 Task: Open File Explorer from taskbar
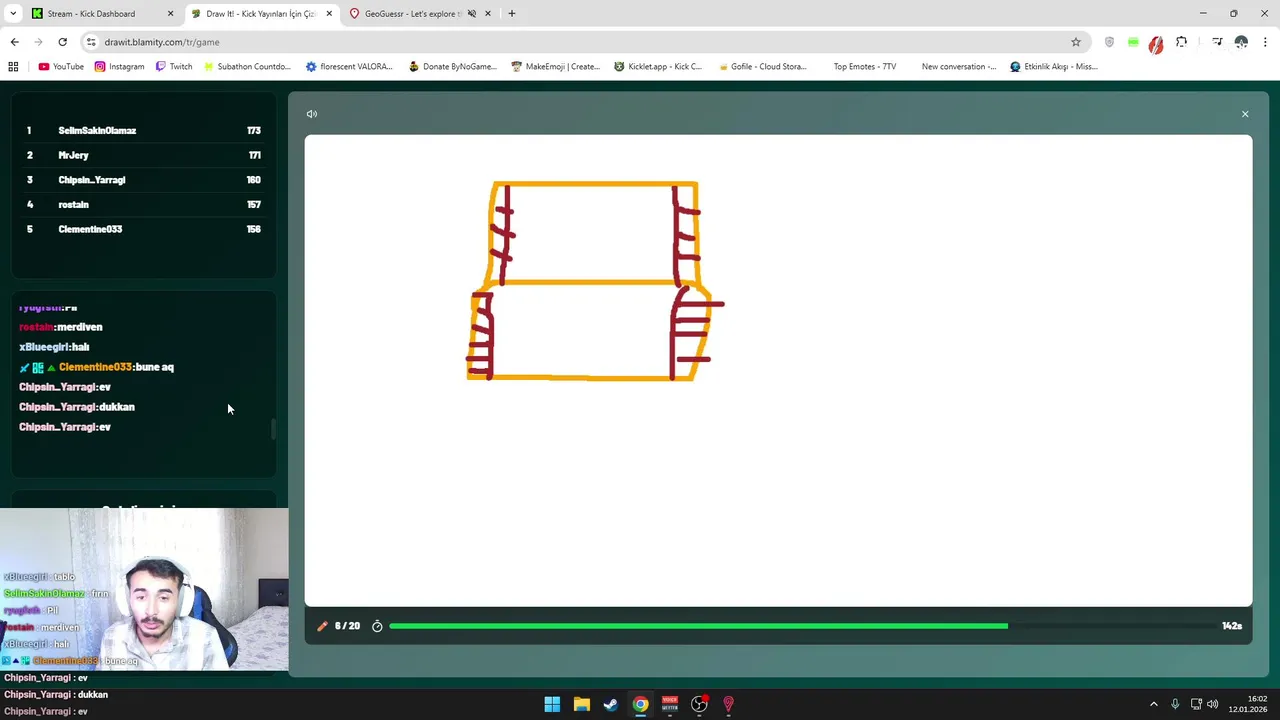click(x=581, y=704)
